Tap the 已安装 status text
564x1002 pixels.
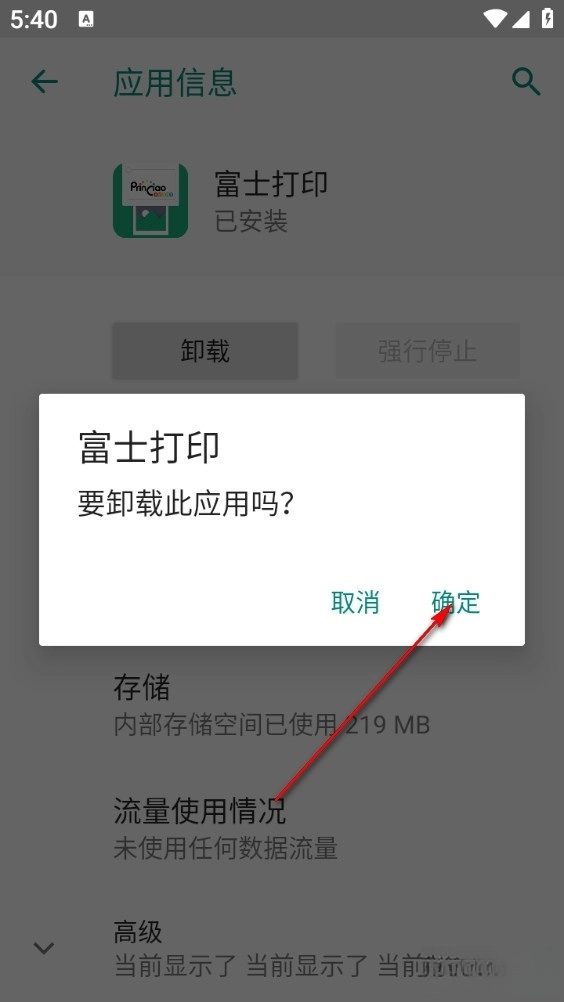pyautogui.click(x=251, y=221)
